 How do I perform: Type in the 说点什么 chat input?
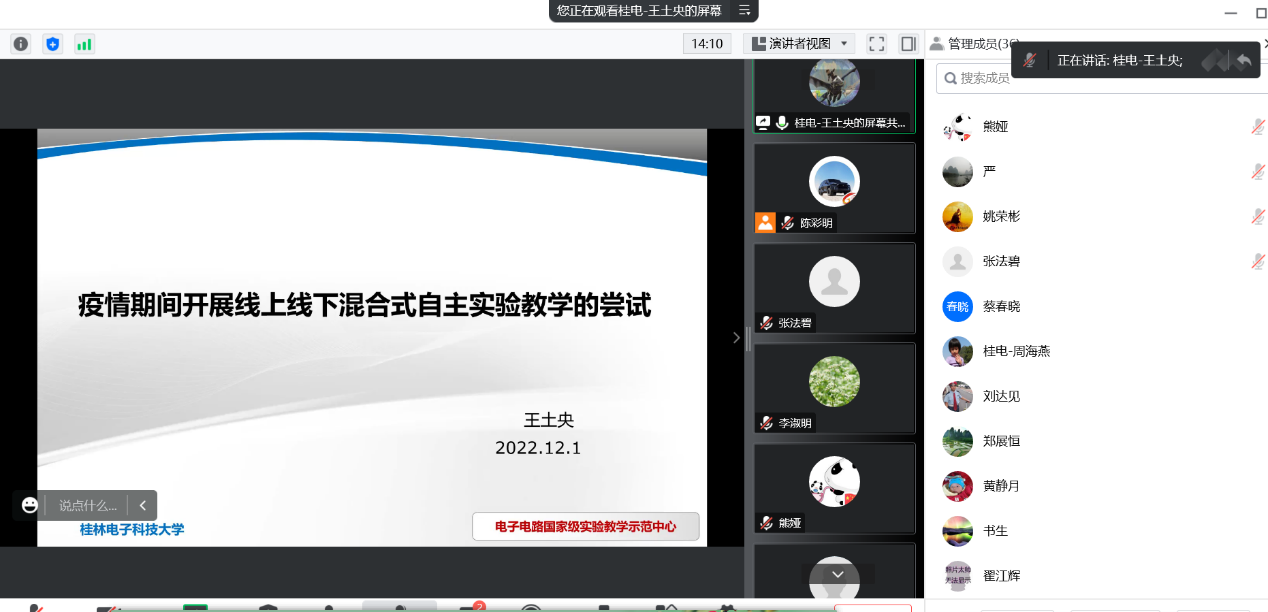(87, 505)
